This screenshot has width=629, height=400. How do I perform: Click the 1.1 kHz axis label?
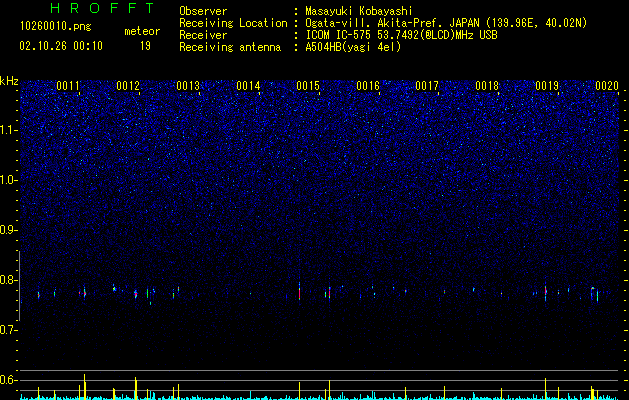click(x=9, y=130)
